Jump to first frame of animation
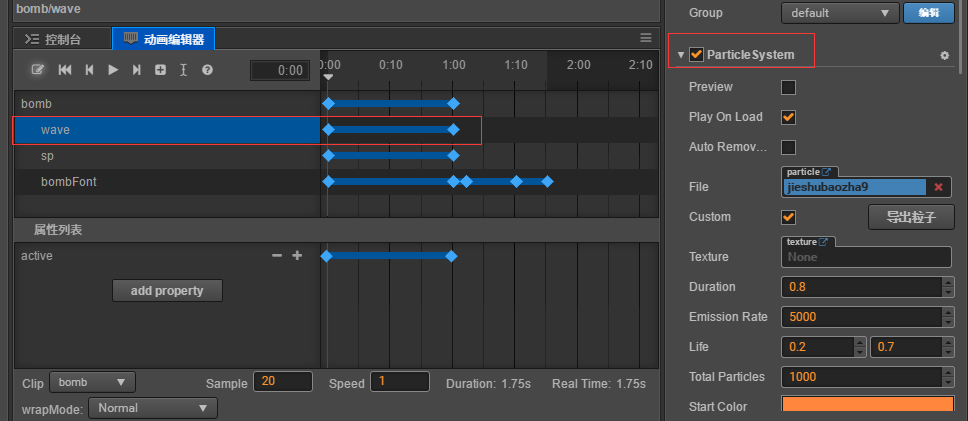Image resolution: width=968 pixels, height=421 pixels. pos(65,70)
